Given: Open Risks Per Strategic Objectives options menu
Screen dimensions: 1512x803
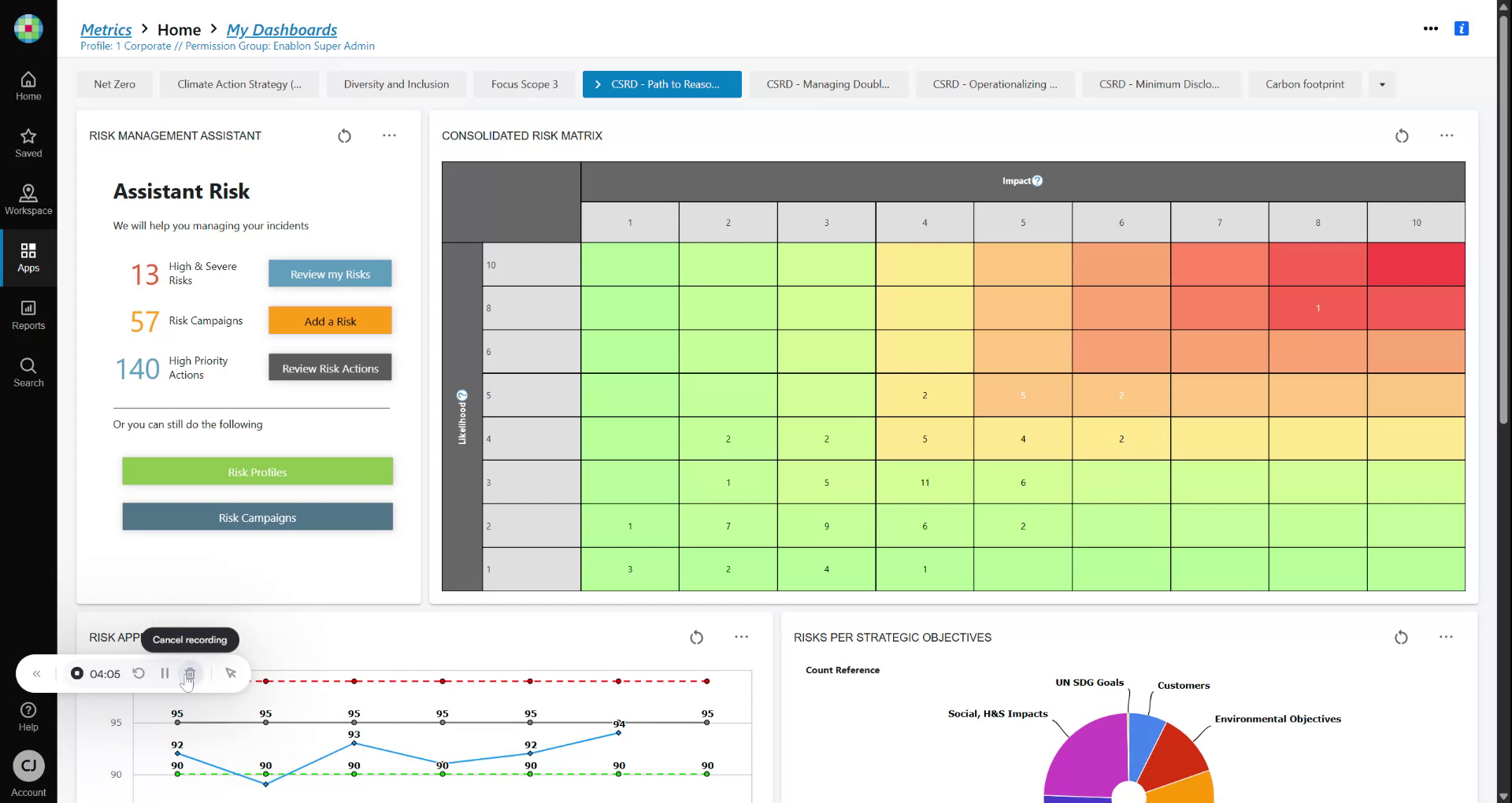Looking at the screenshot, I should (1446, 637).
